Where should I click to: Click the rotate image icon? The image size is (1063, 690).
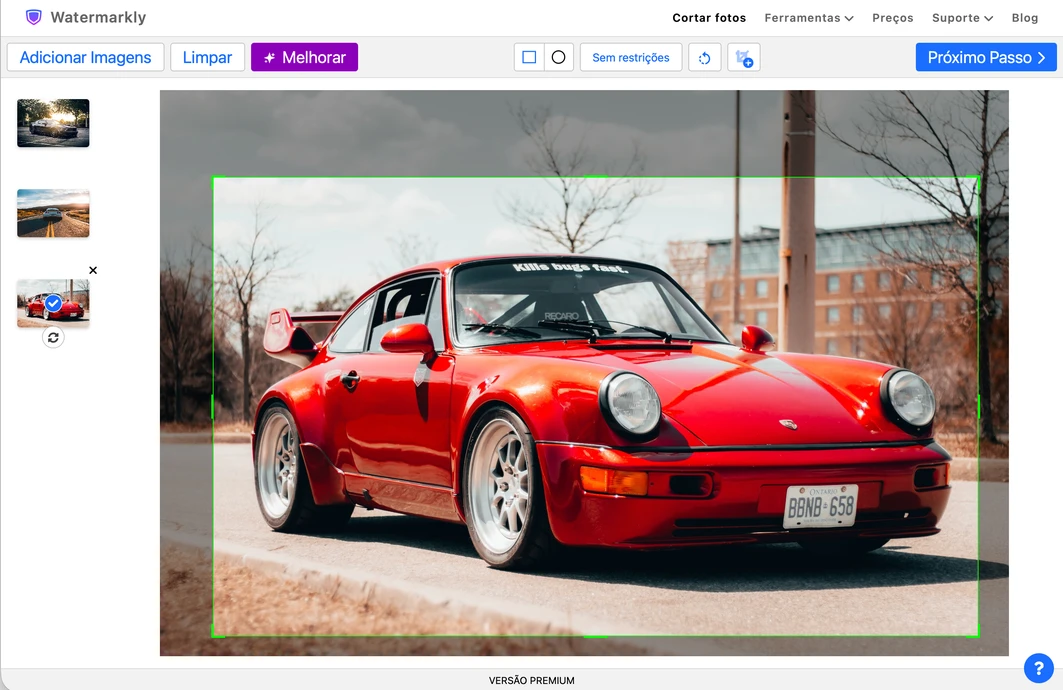tap(704, 58)
